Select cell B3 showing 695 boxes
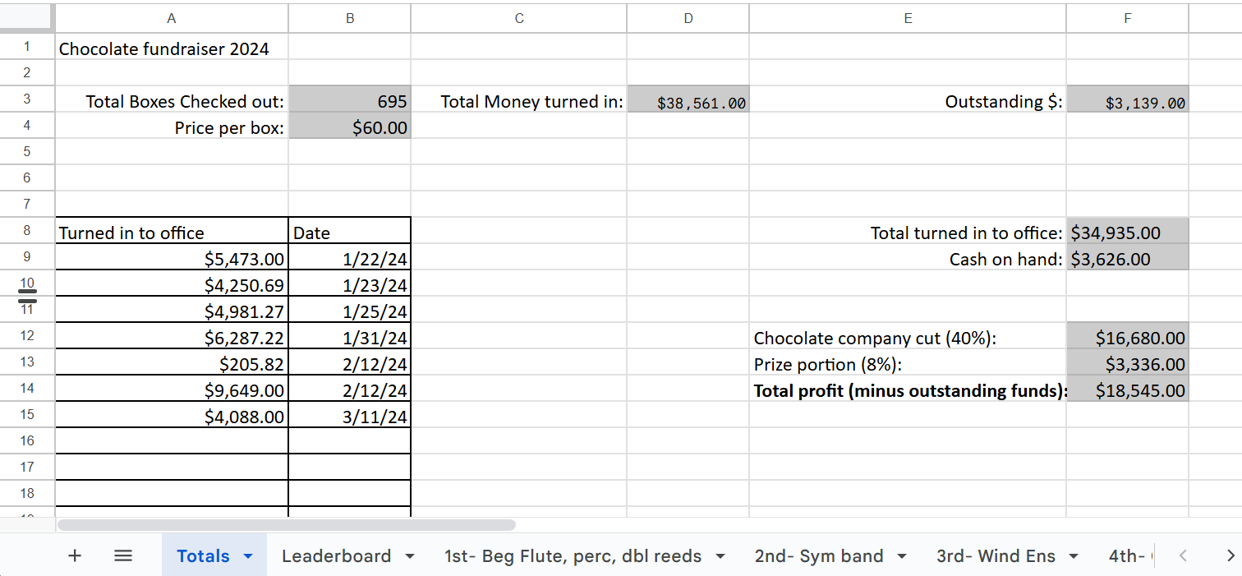 [349, 101]
